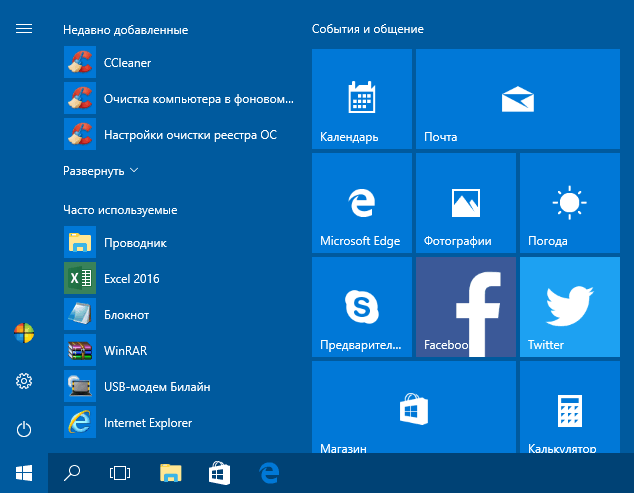Open Task View on the taskbar
634x493 pixels.
pos(120,472)
